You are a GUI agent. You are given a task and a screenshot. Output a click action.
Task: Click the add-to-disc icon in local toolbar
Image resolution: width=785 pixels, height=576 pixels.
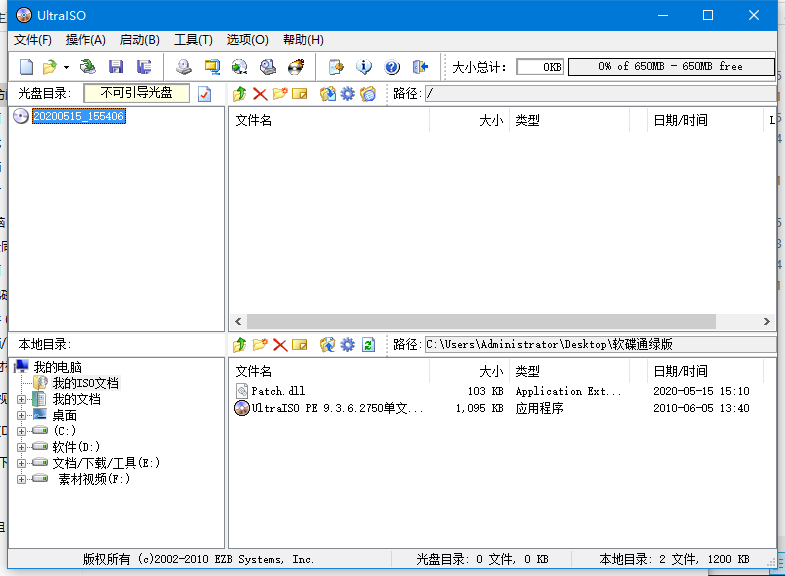[x=327, y=345]
